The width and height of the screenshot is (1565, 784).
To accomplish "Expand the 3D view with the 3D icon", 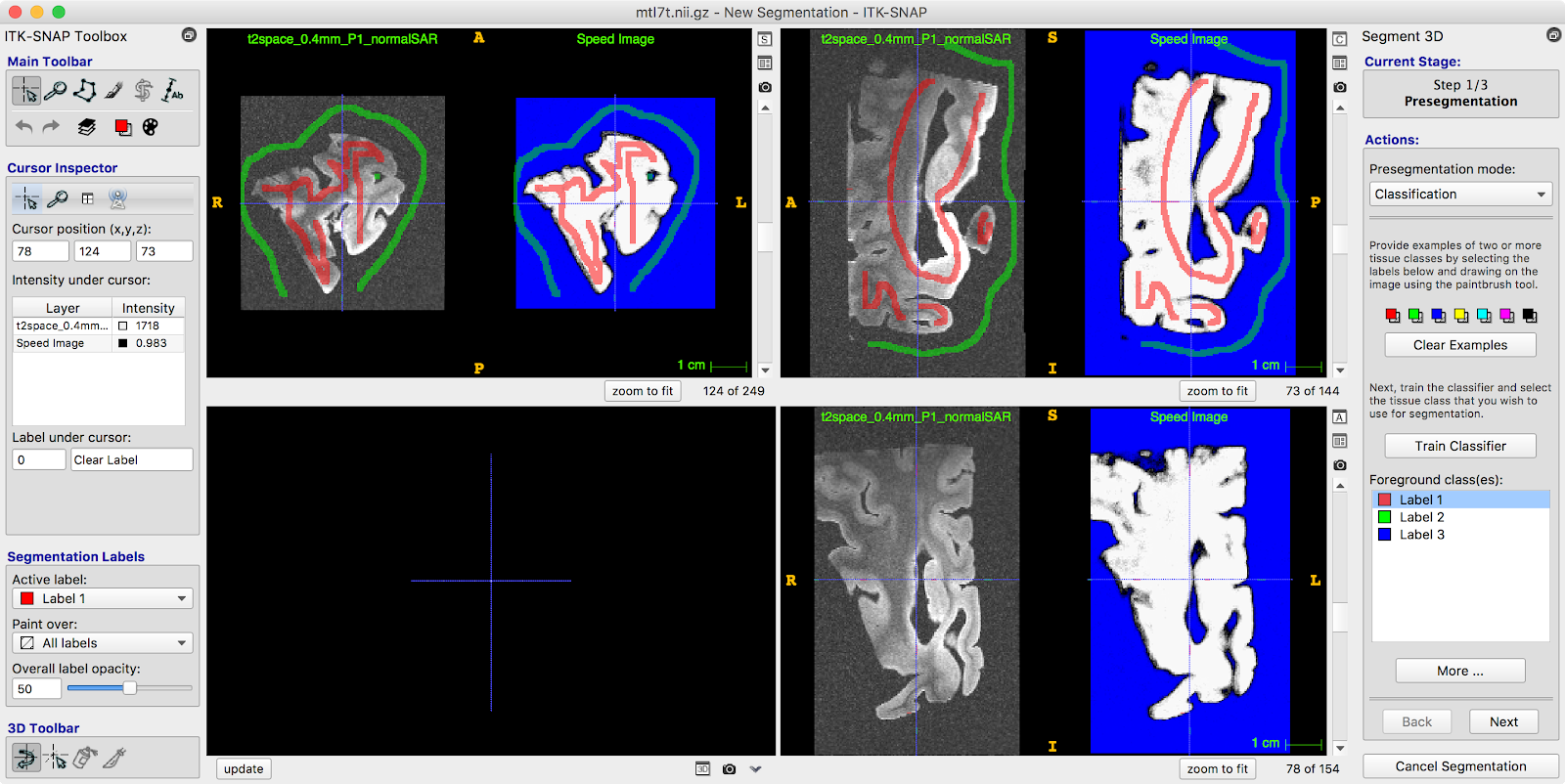I will [702, 769].
